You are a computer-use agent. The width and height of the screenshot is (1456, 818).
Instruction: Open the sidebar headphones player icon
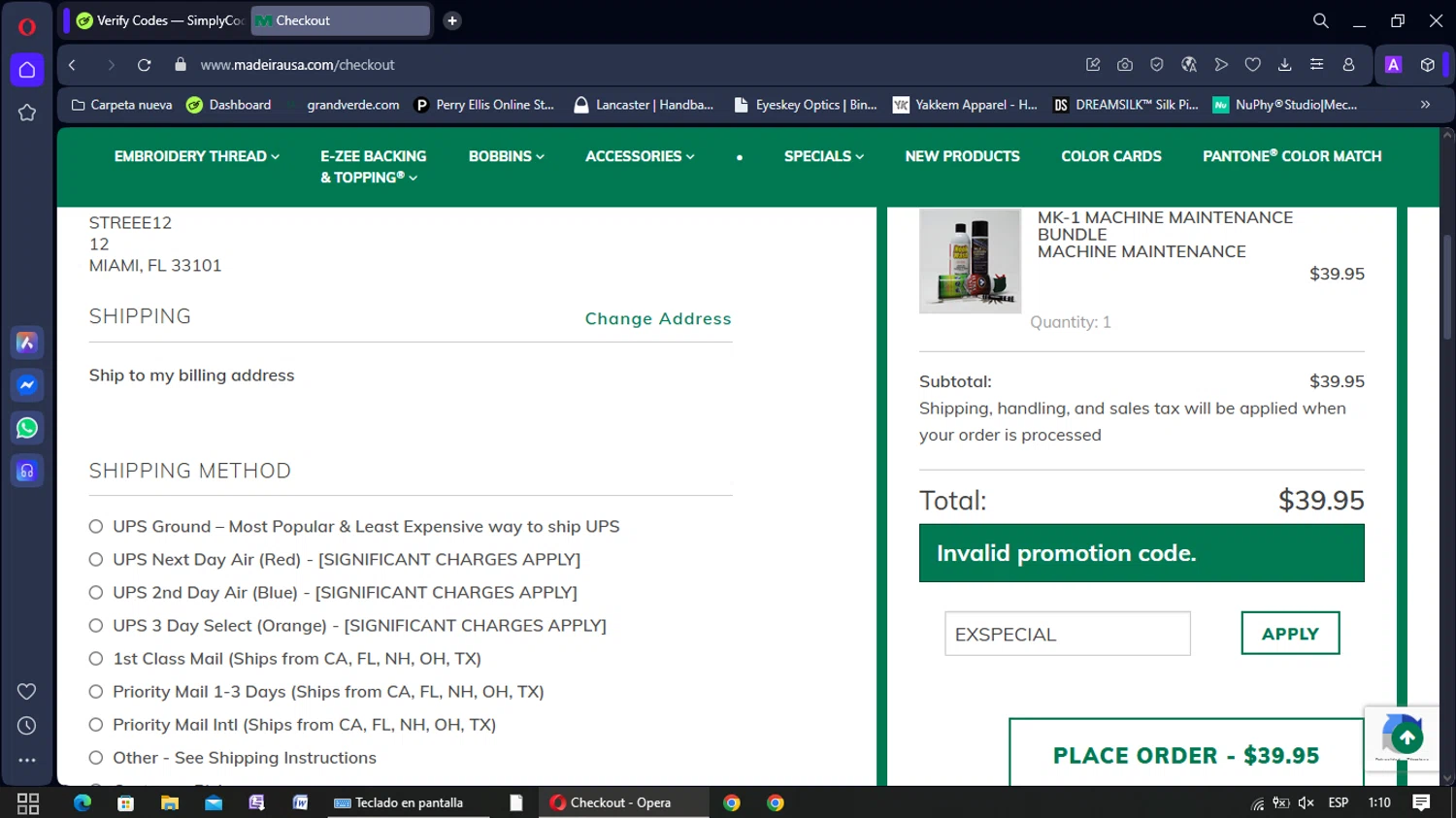tap(27, 471)
